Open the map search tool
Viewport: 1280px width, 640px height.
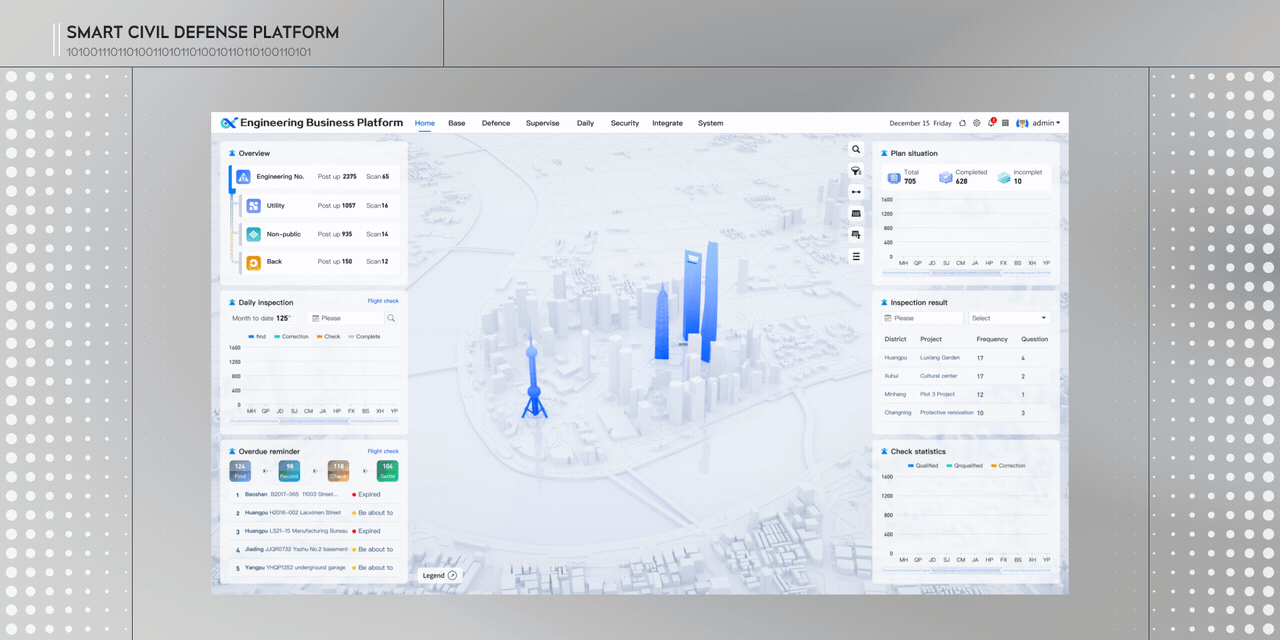click(x=856, y=149)
